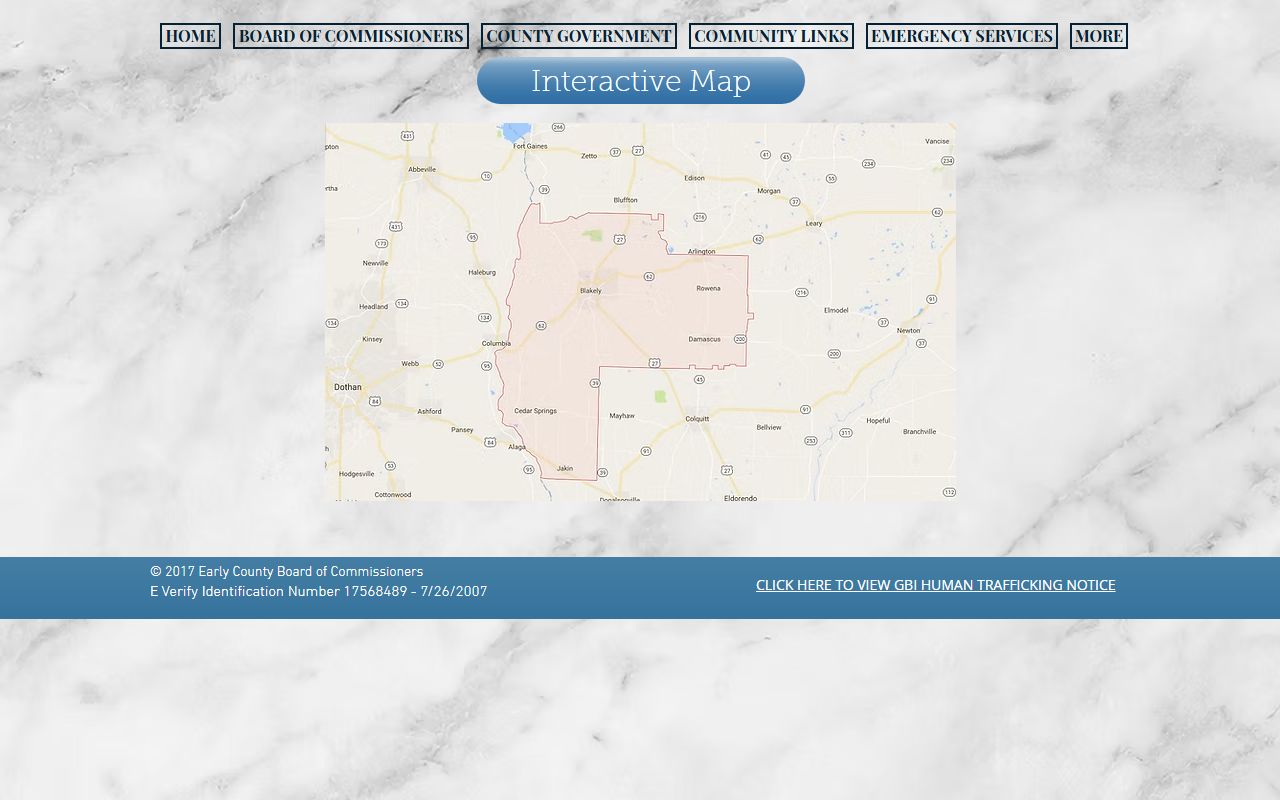Click Newton label on the map
Screen dimensions: 1280x800
coord(908,330)
